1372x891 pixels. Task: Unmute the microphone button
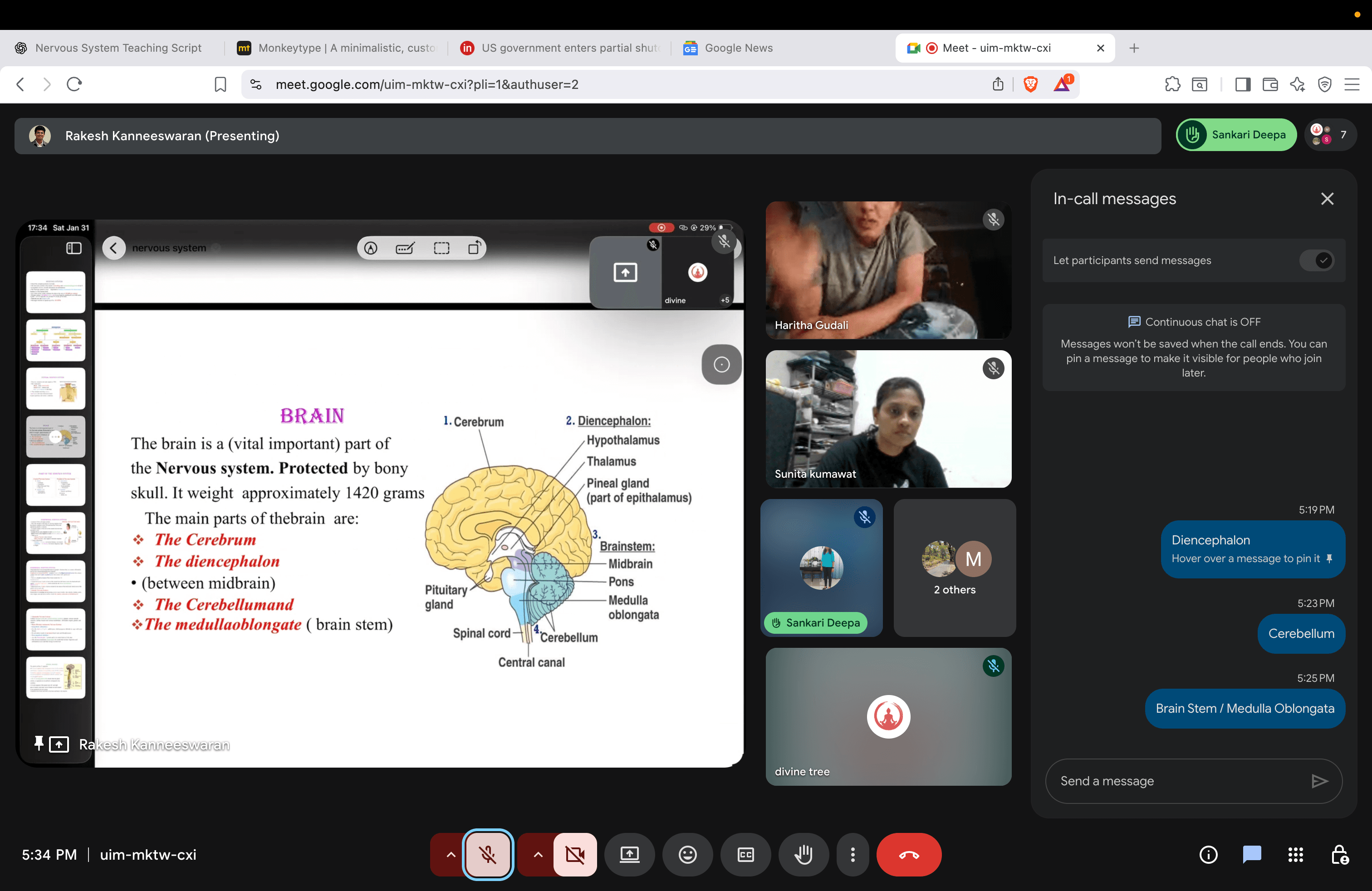tap(488, 854)
